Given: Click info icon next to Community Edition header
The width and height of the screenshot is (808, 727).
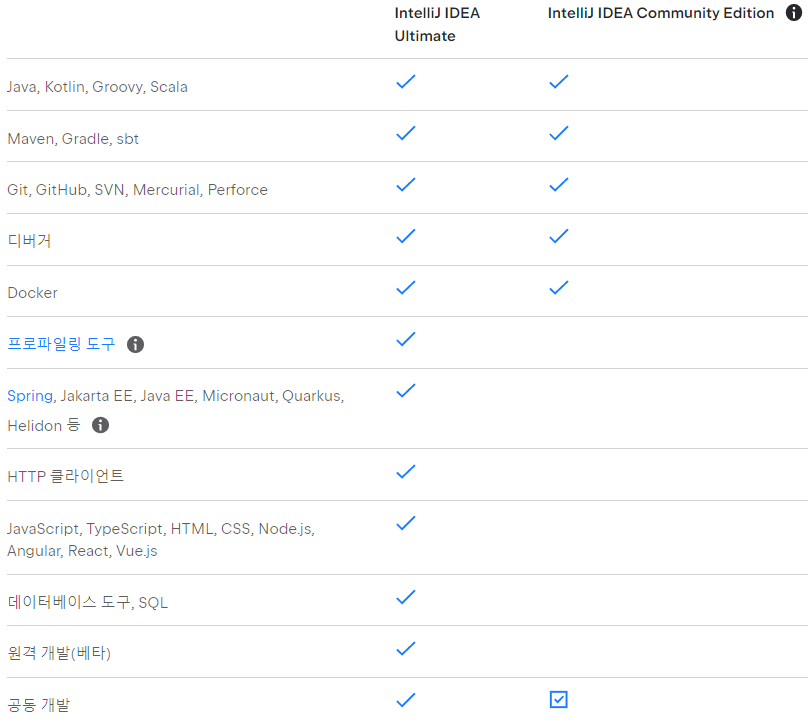Looking at the screenshot, I should [794, 13].
